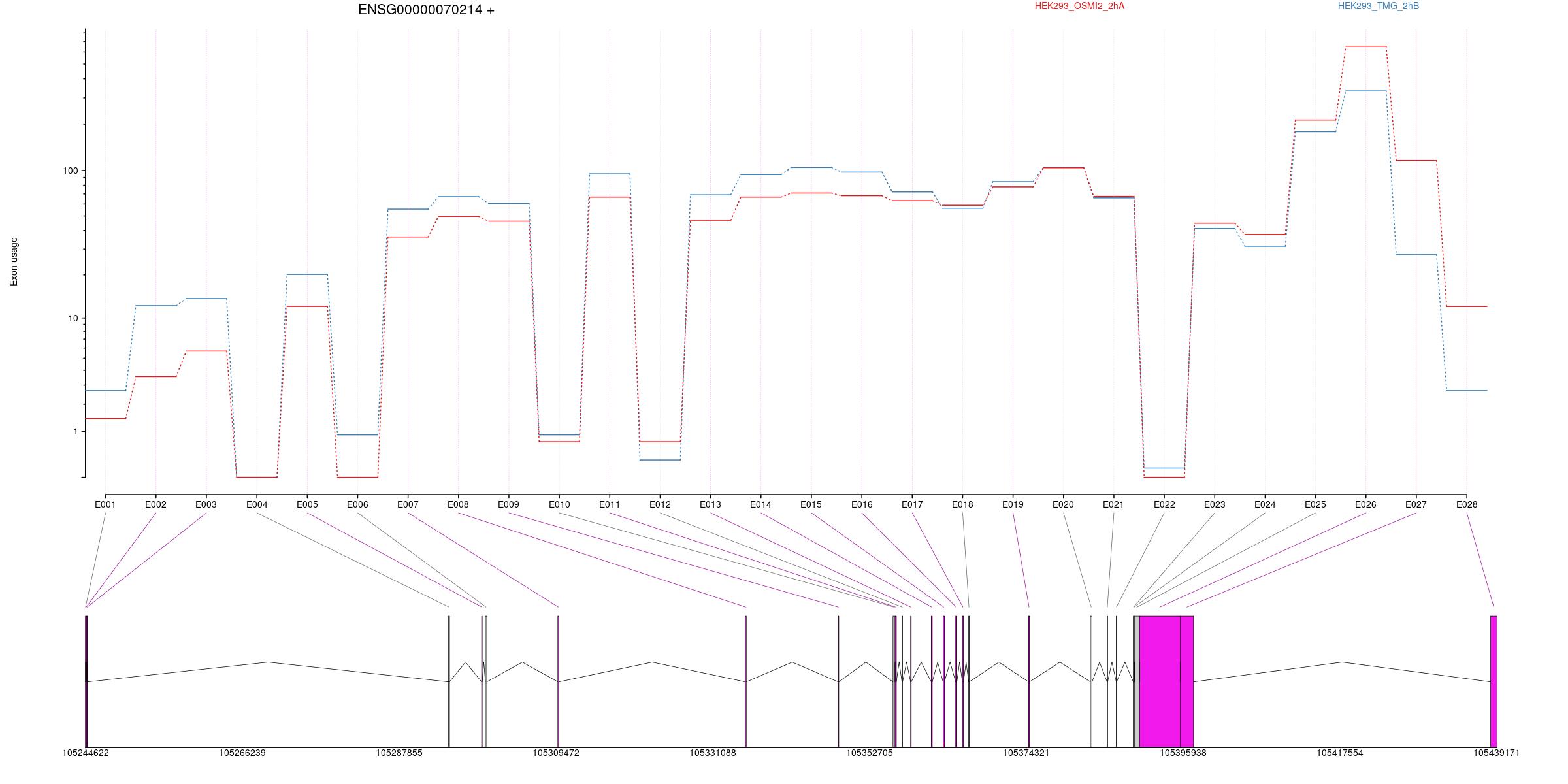This screenshot has height=784, width=1568.
Task: Click the y-axis tick label 1
Action: tap(75, 431)
